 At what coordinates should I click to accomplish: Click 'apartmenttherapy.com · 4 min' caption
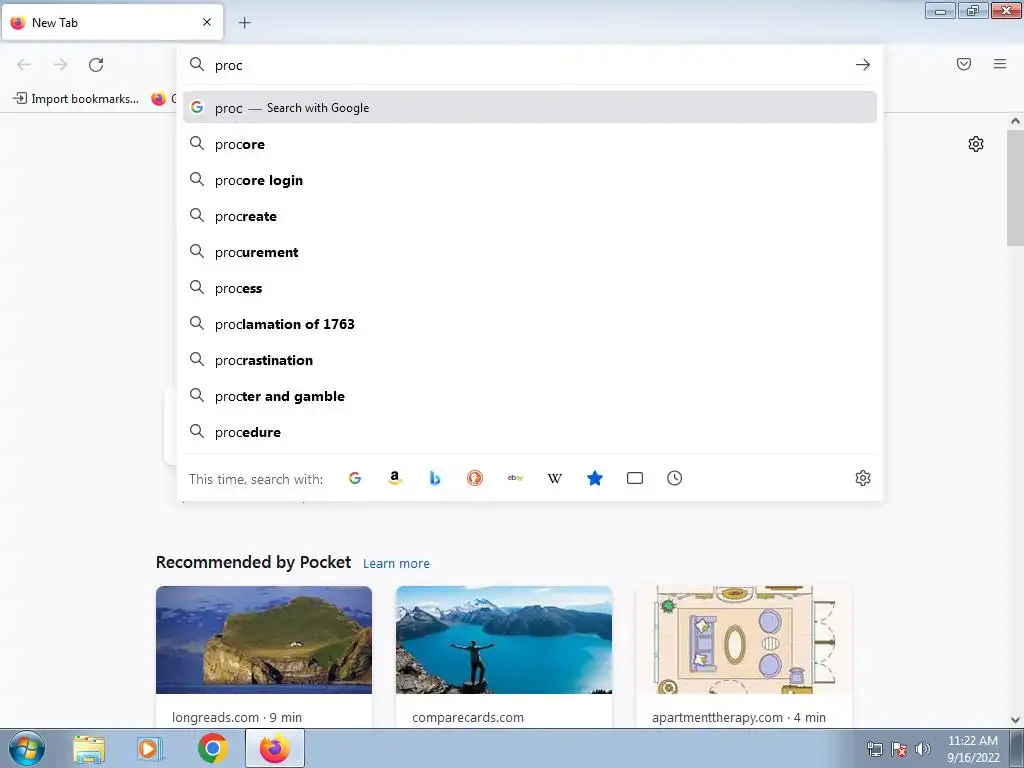click(x=739, y=717)
